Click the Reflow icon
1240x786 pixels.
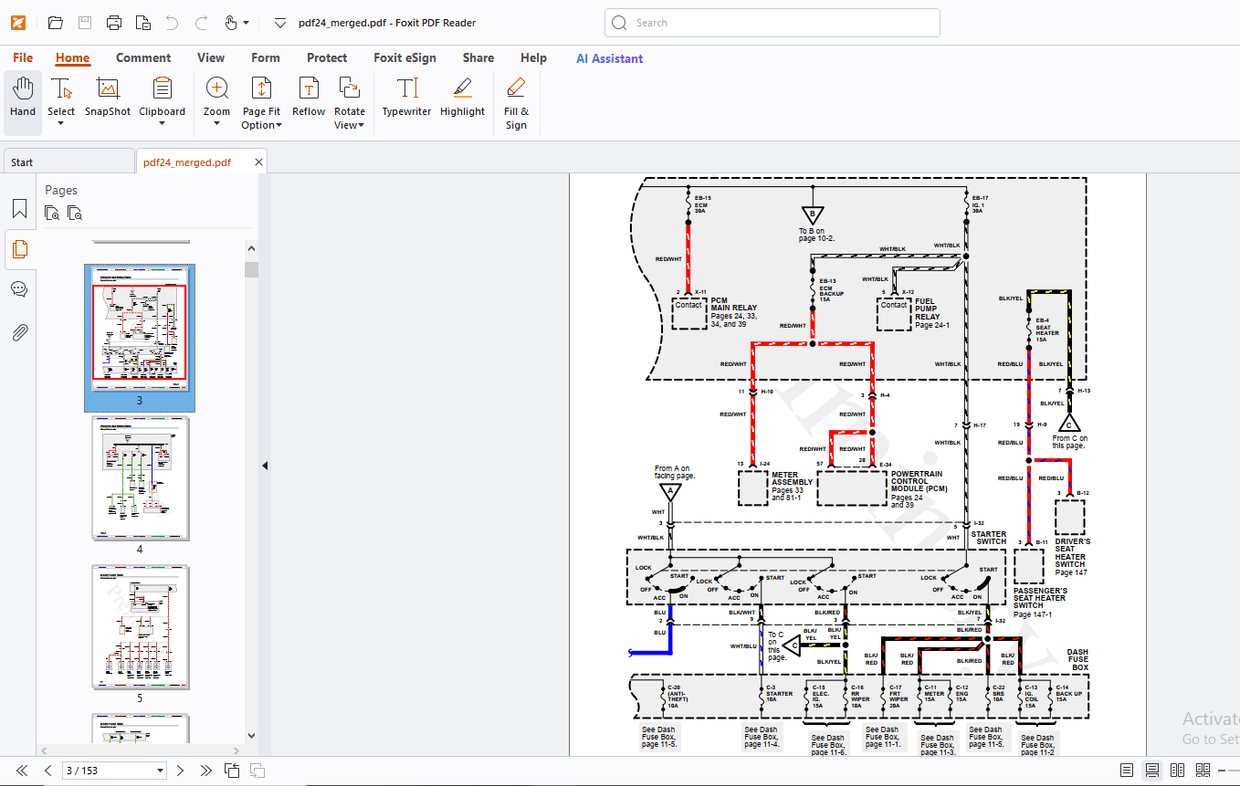coord(308,98)
